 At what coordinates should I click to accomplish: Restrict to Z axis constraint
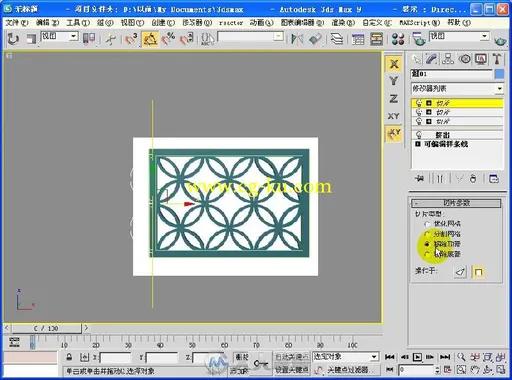(x=394, y=99)
